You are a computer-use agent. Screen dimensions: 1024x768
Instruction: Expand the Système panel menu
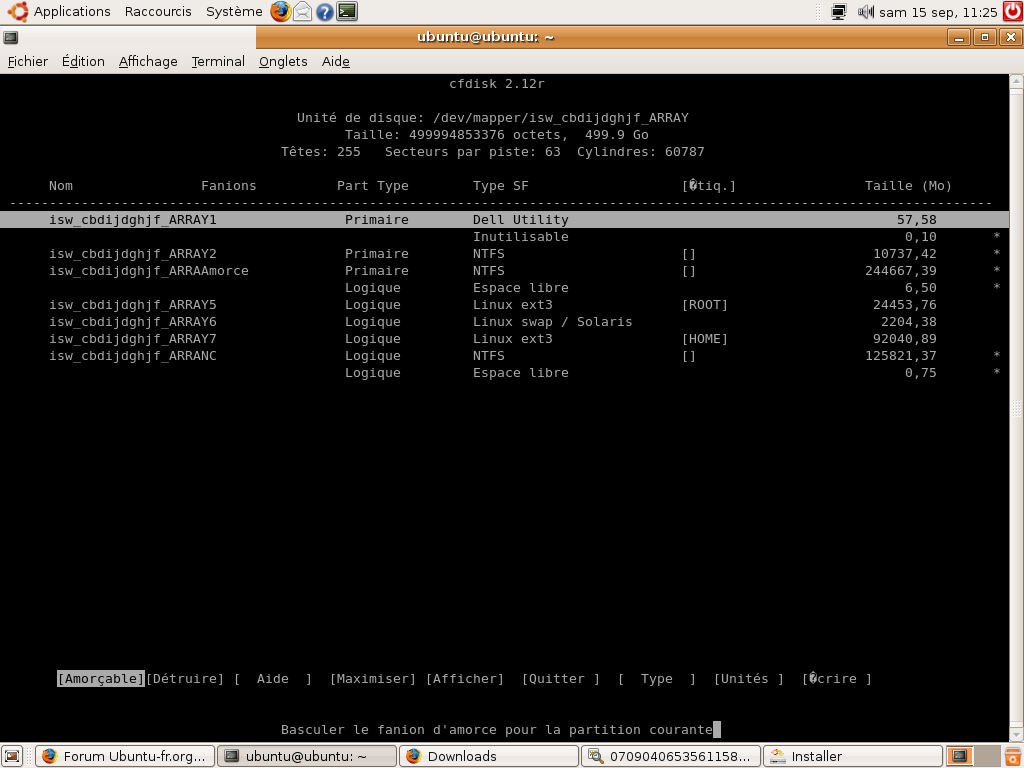[x=234, y=12]
